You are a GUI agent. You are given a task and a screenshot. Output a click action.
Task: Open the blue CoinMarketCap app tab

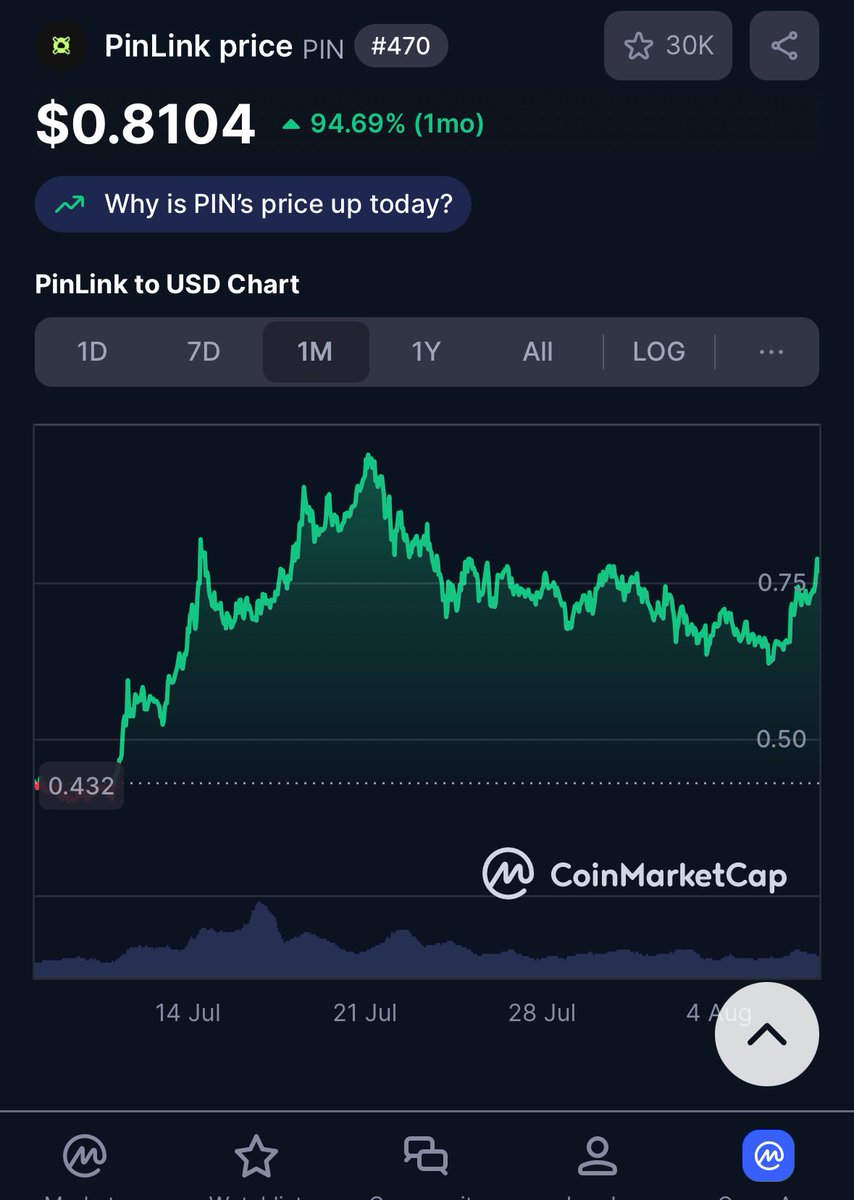pyautogui.click(x=768, y=1156)
